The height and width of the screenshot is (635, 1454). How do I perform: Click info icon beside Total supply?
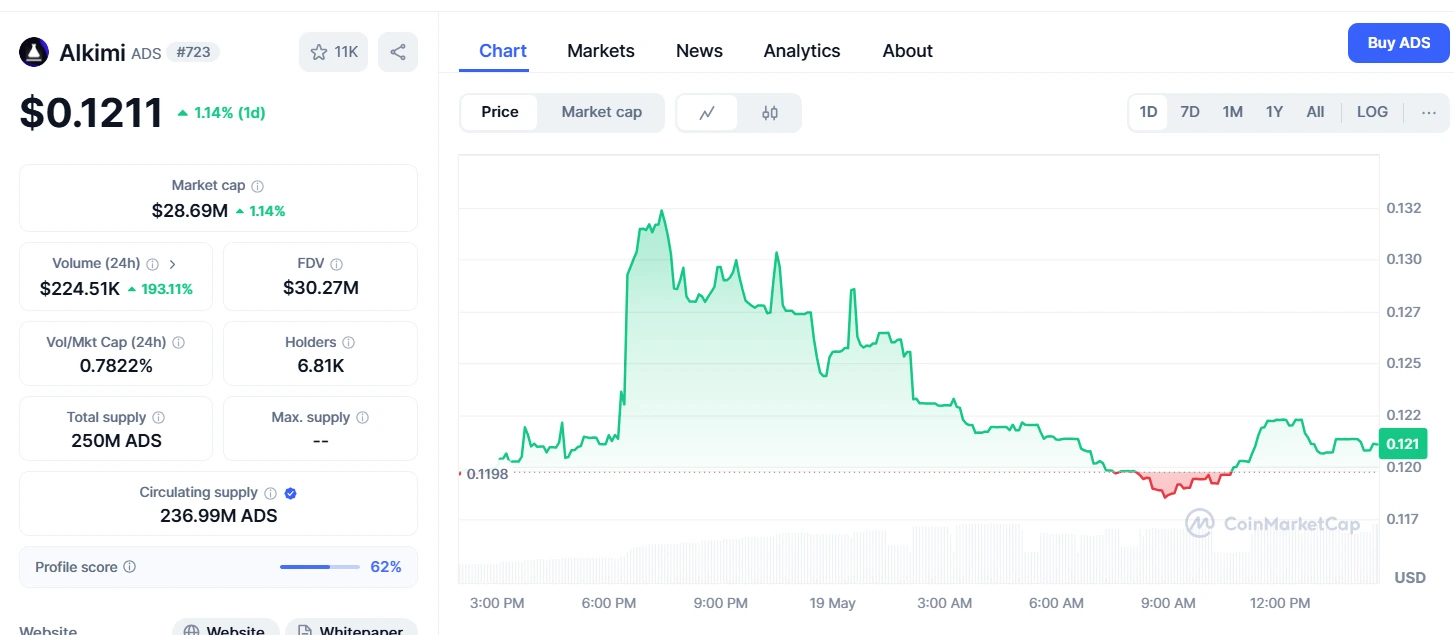click(x=158, y=417)
